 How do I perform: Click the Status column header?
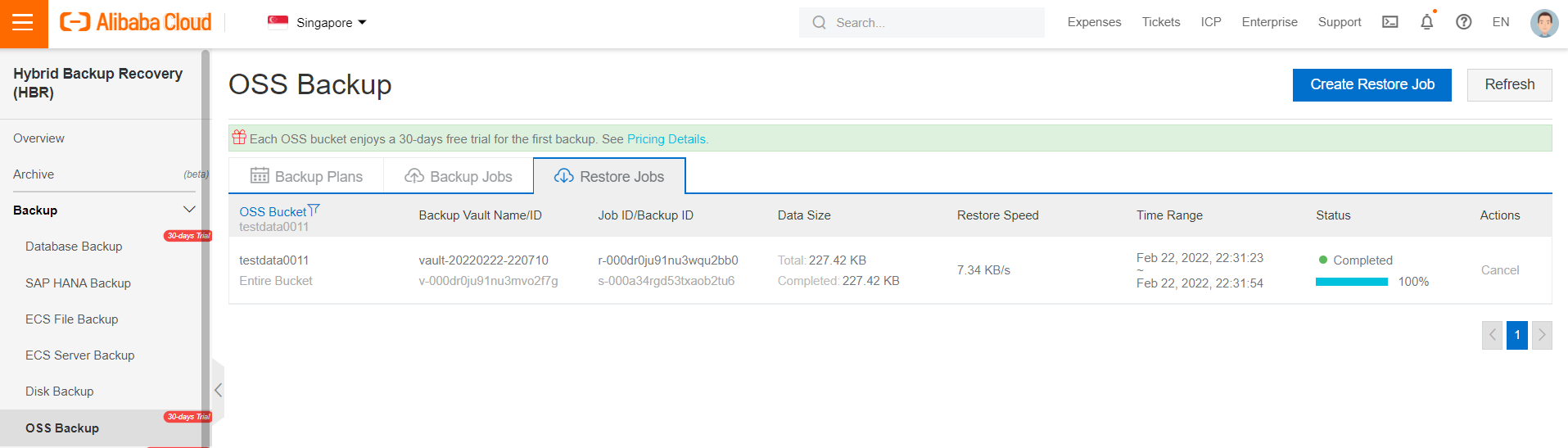(1333, 215)
